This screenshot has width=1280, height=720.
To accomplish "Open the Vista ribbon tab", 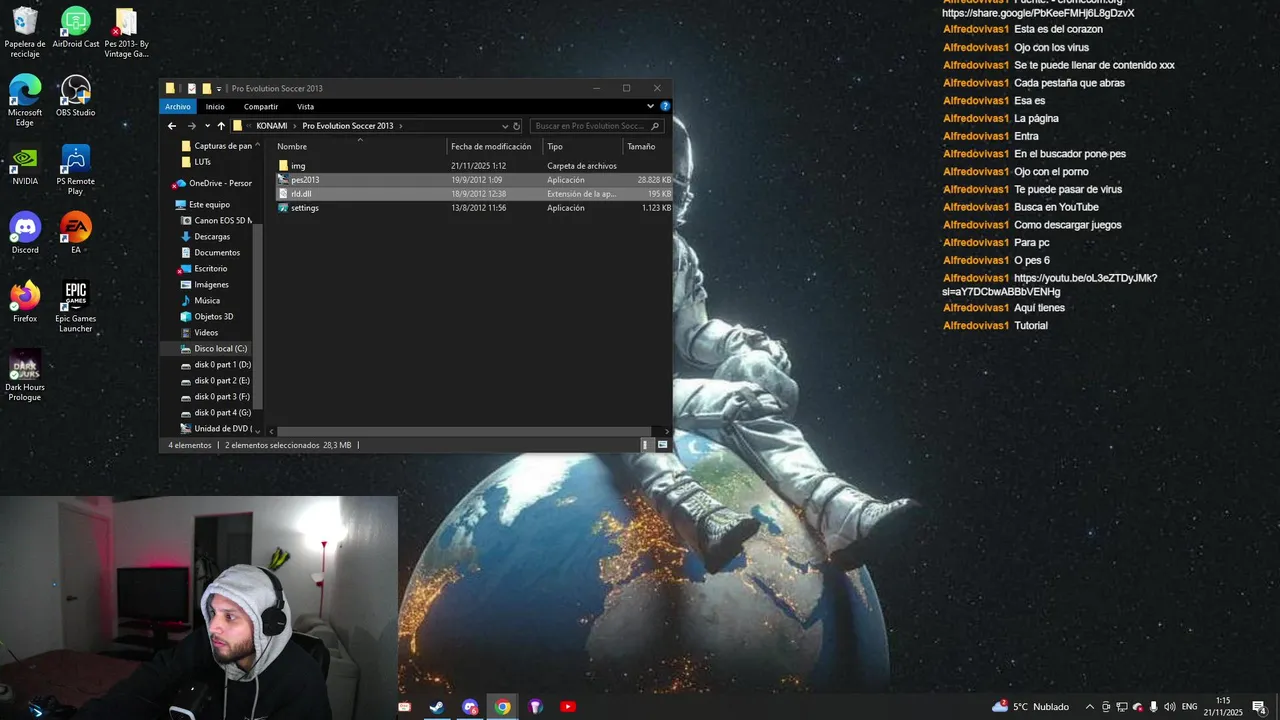I will pyautogui.click(x=305, y=106).
